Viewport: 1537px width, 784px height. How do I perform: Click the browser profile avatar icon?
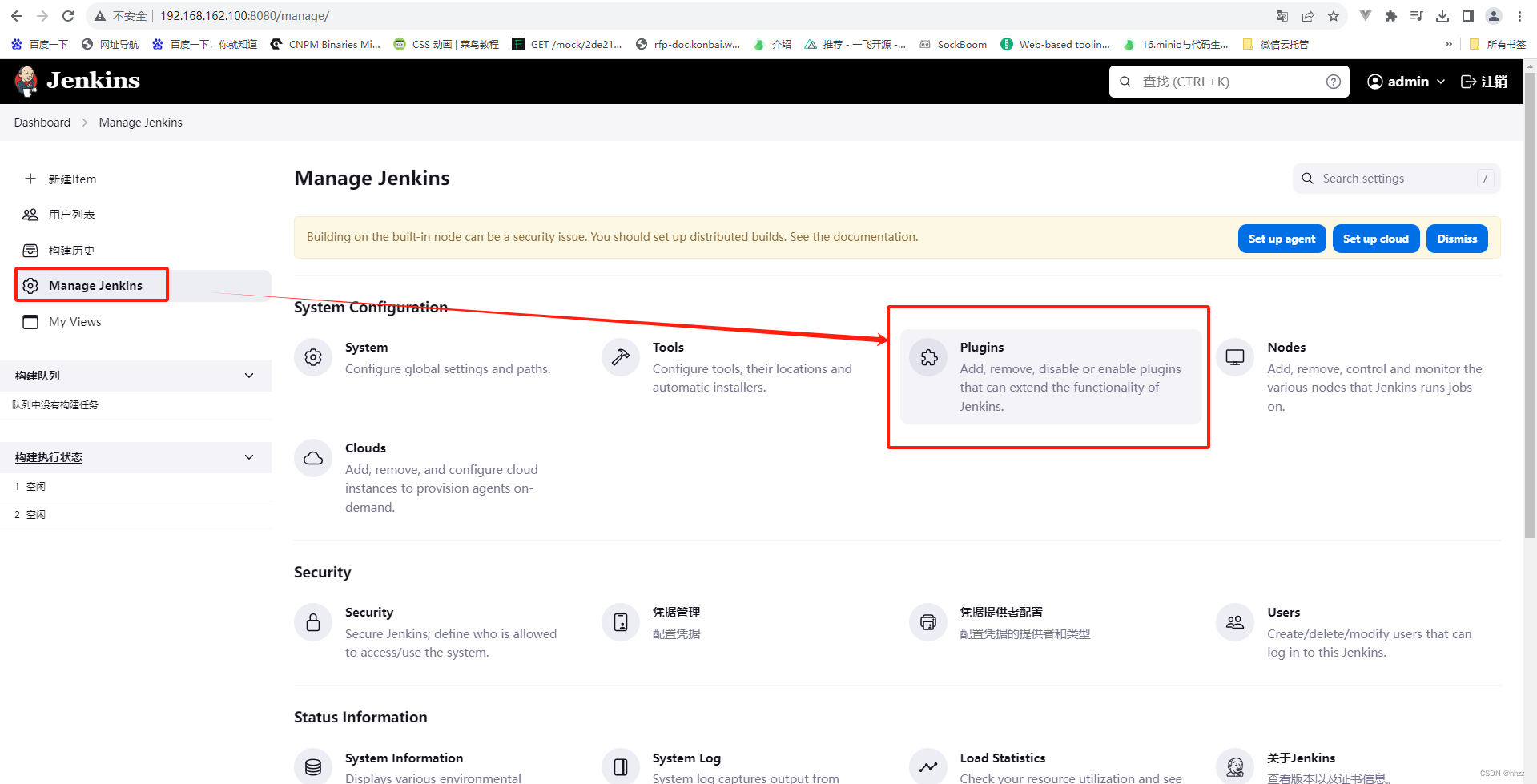coord(1494,16)
